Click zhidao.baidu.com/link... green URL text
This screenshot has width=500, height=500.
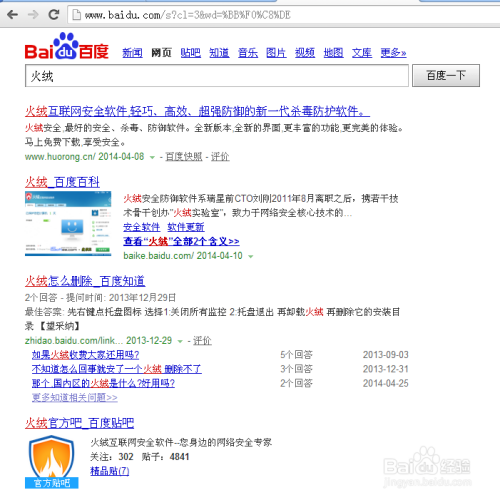74,340
